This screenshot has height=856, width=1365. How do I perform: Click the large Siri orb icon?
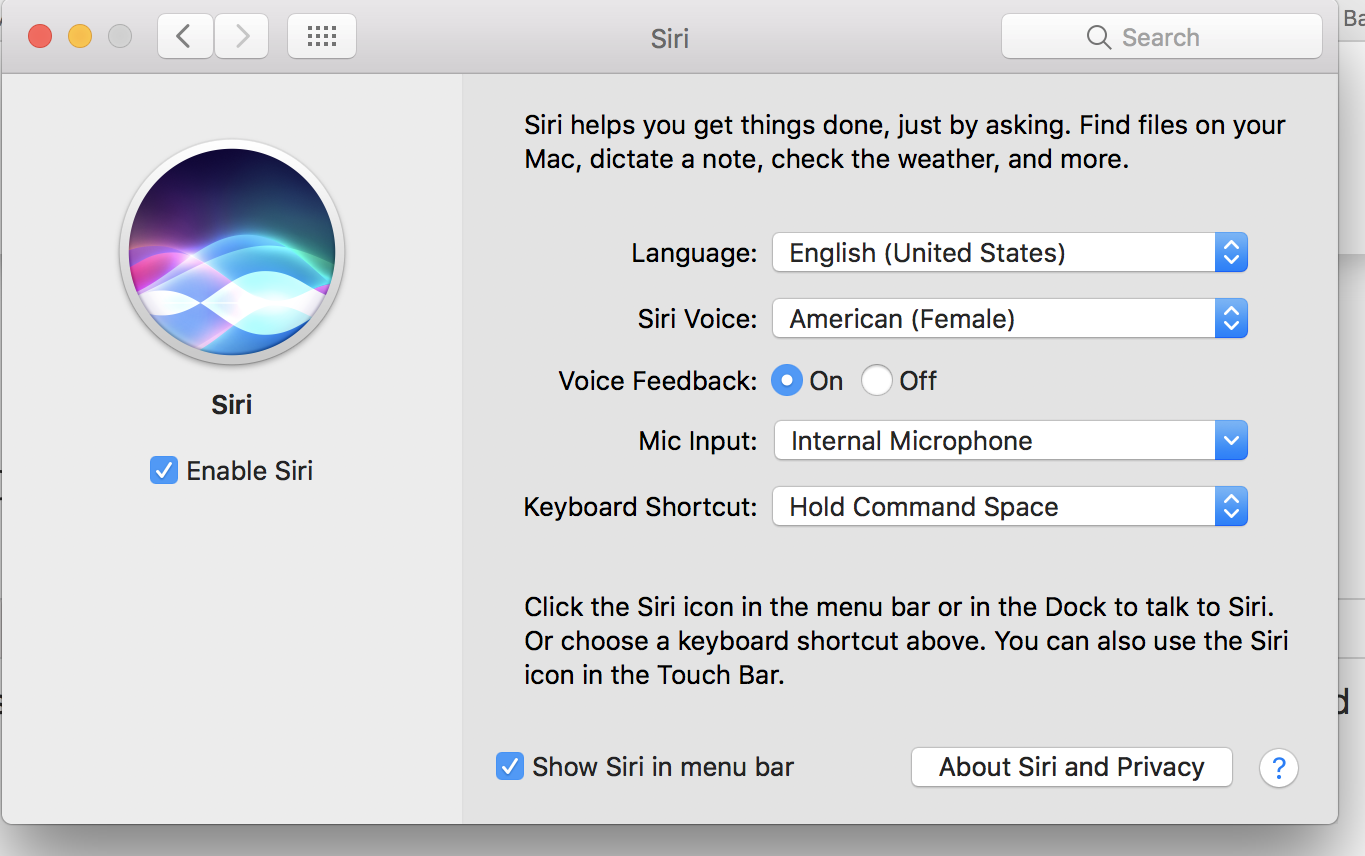pos(232,251)
